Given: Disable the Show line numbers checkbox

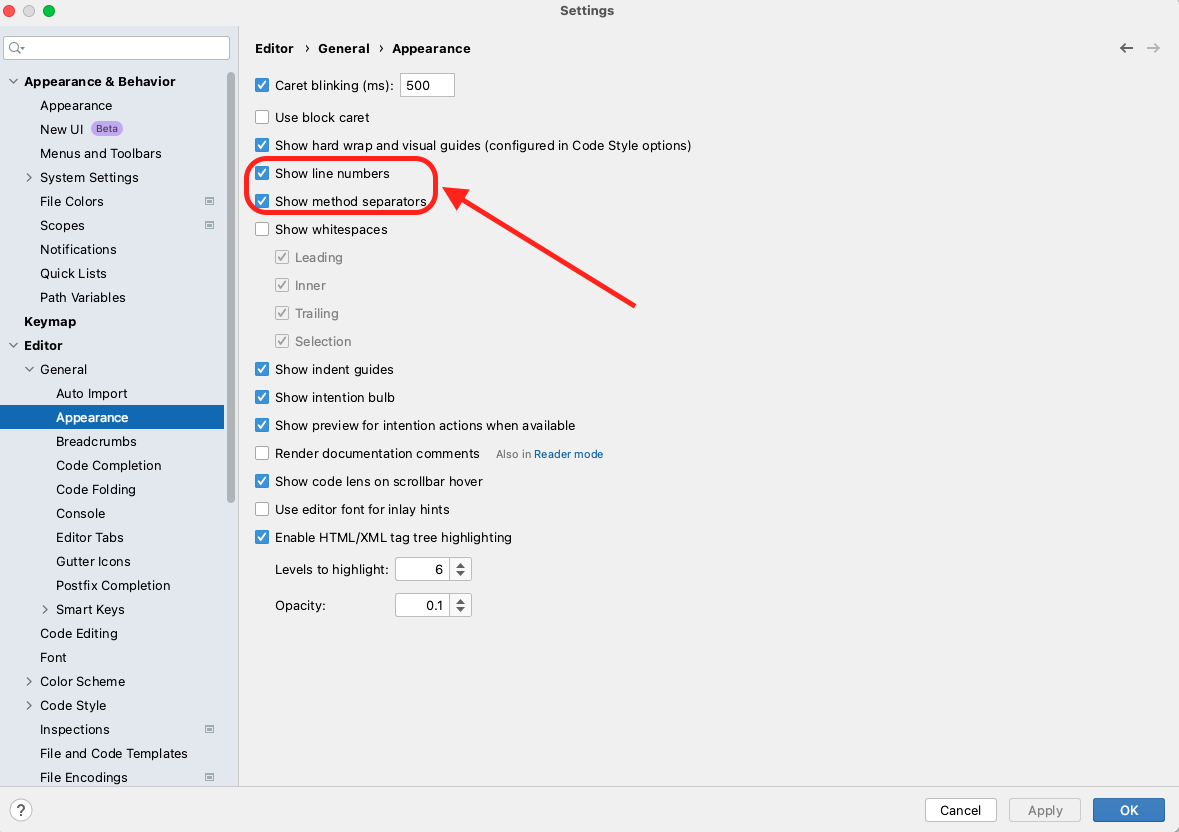Looking at the screenshot, I should (x=262, y=173).
